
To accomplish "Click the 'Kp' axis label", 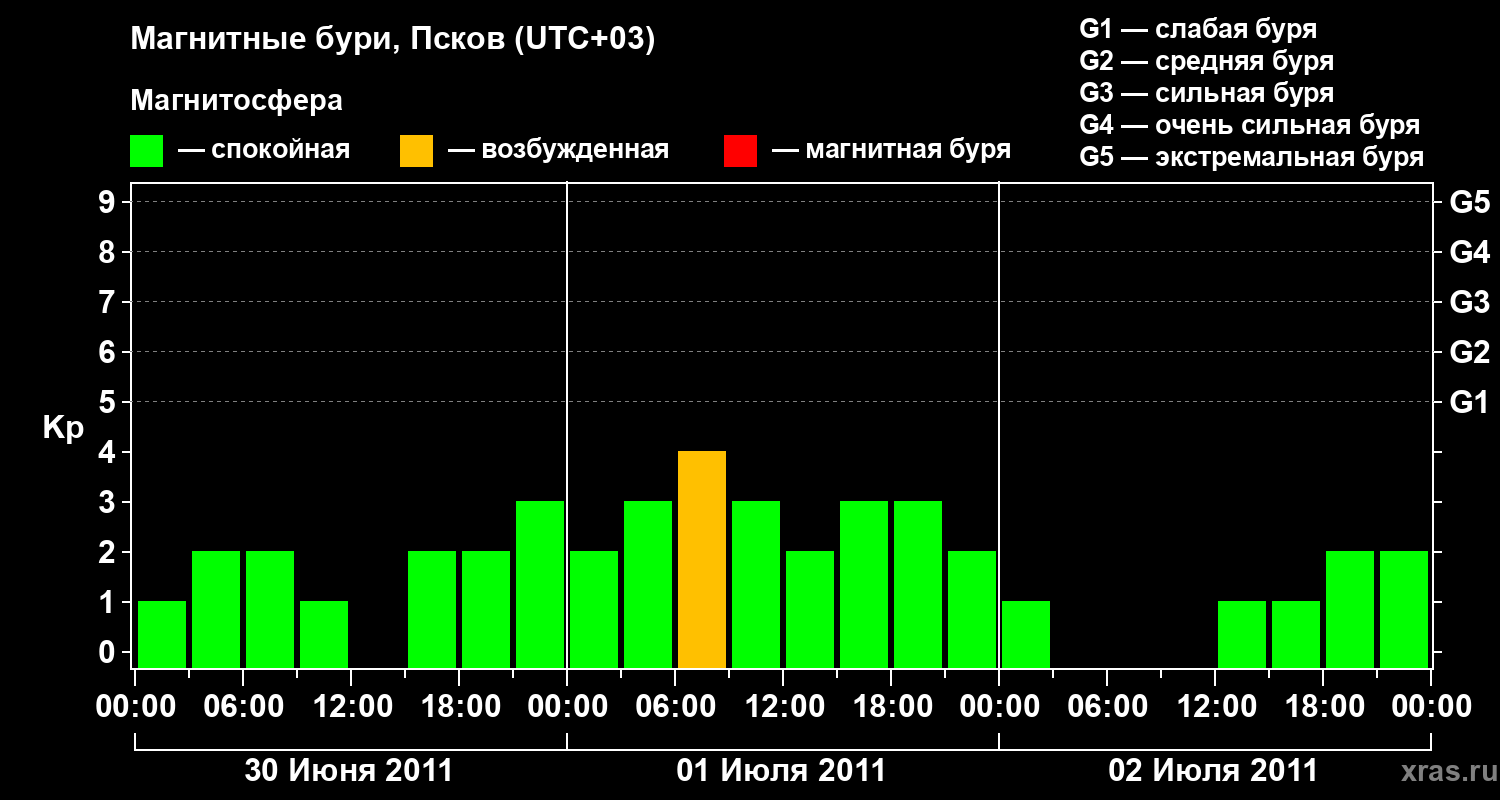I will tap(63, 428).
